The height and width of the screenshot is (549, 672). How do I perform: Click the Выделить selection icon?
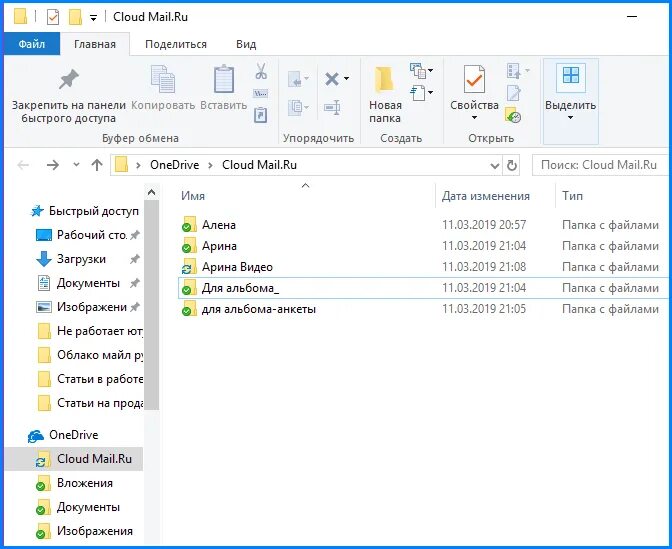(x=570, y=76)
